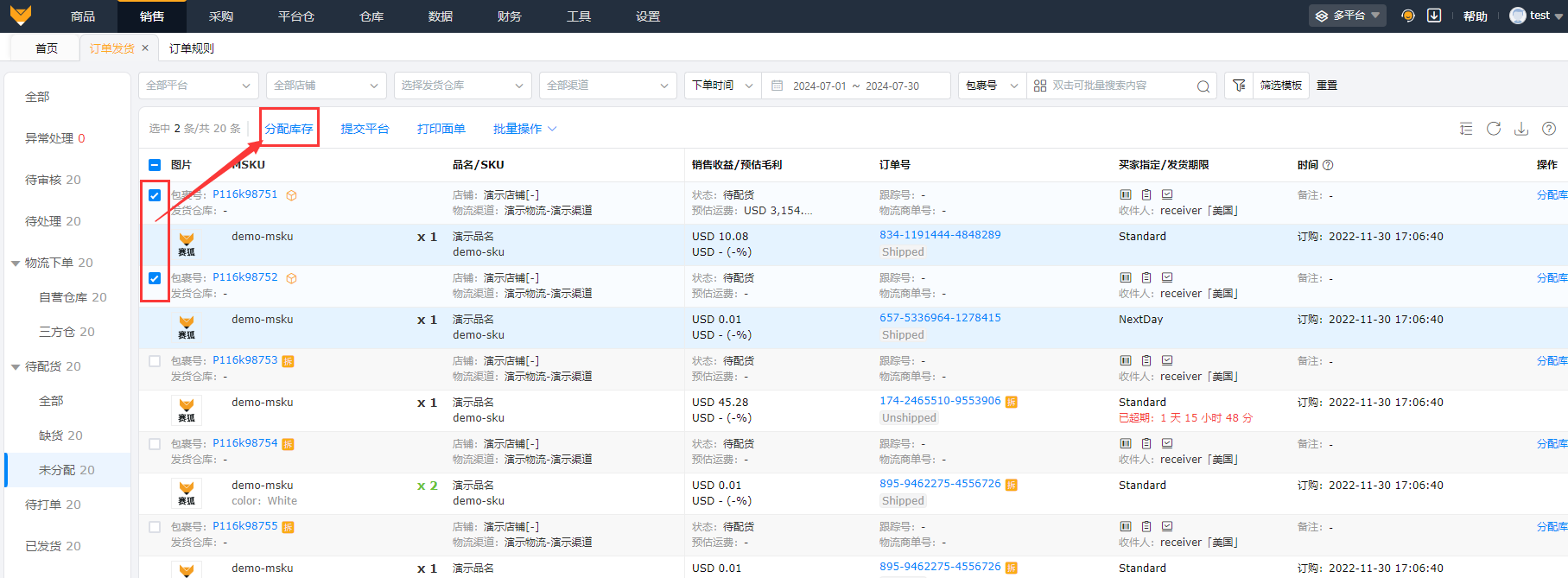The height and width of the screenshot is (578, 1568).
Task: Uncheck the checkbox for package P116k98751
Action: tap(155, 195)
